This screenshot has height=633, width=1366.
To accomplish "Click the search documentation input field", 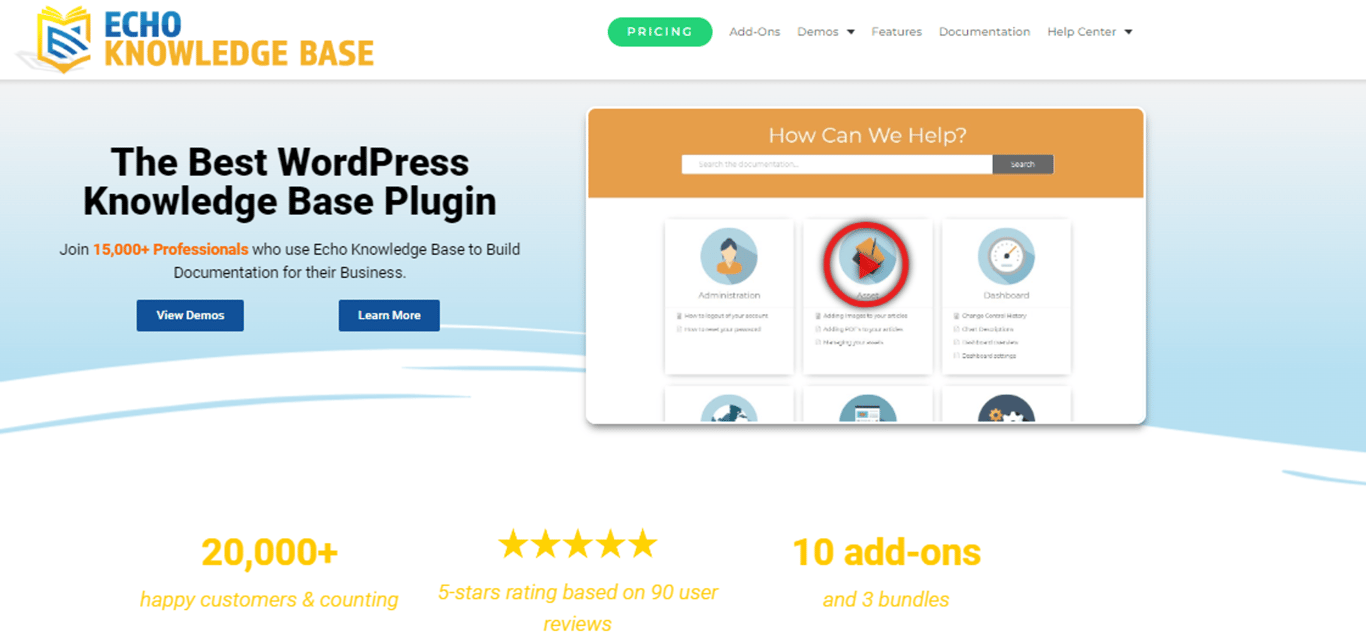I will 837,164.
